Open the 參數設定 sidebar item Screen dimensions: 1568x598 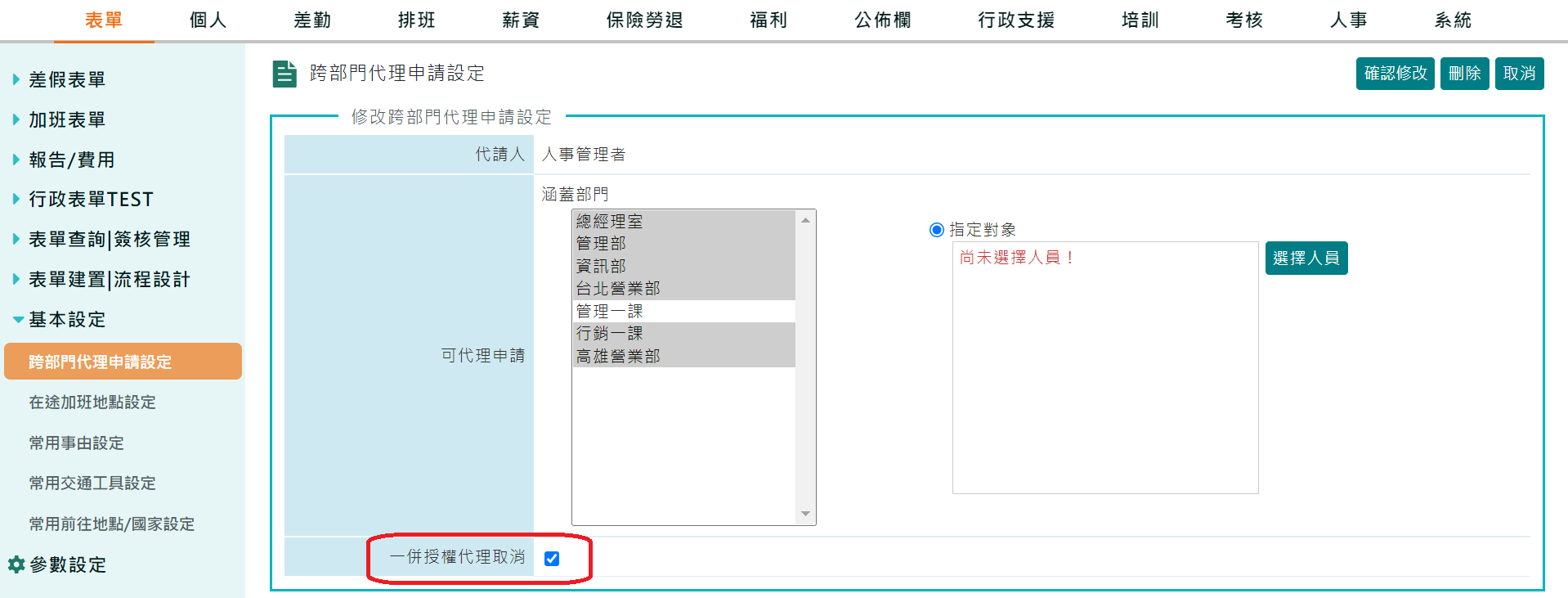click(68, 564)
